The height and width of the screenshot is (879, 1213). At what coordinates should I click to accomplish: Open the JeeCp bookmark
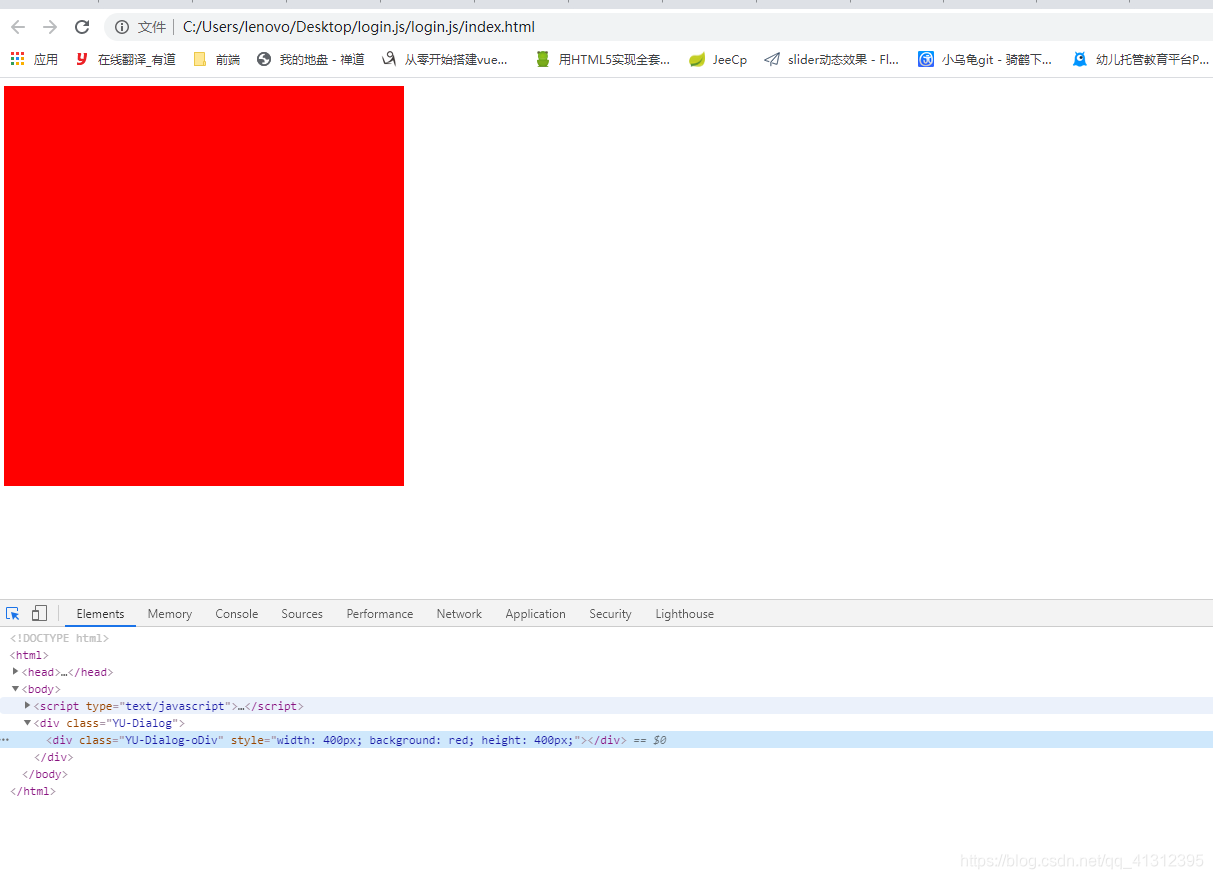[718, 59]
